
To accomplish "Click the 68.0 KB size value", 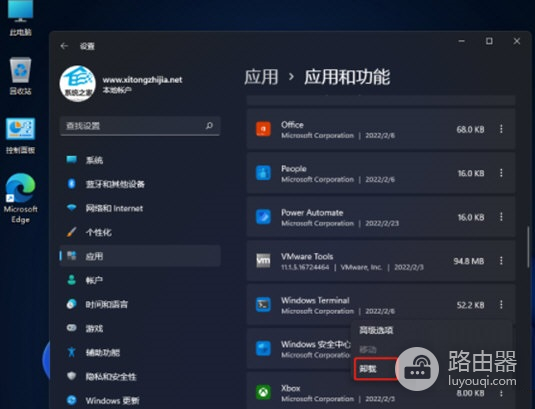I will coord(471,130).
